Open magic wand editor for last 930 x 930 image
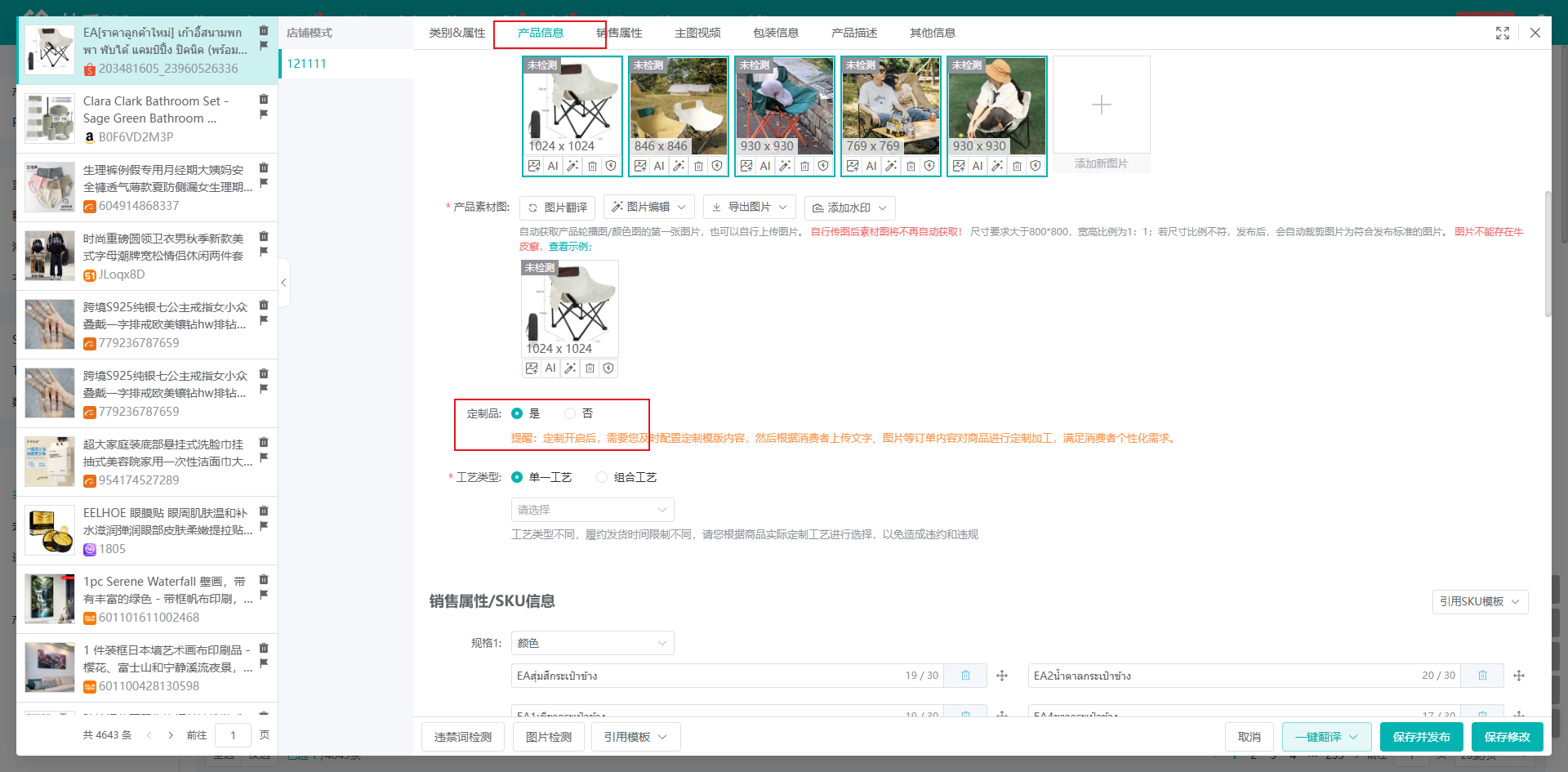This screenshot has width=1568, height=772. tap(997, 166)
